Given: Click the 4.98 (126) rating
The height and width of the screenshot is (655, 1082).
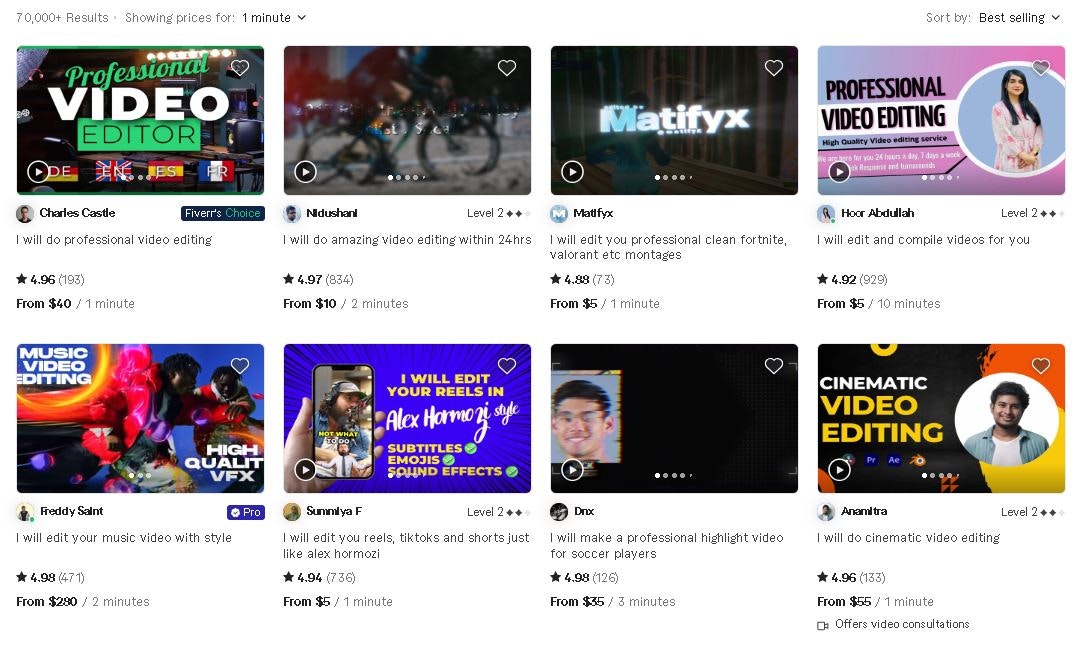Looking at the screenshot, I should pos(584,578).
